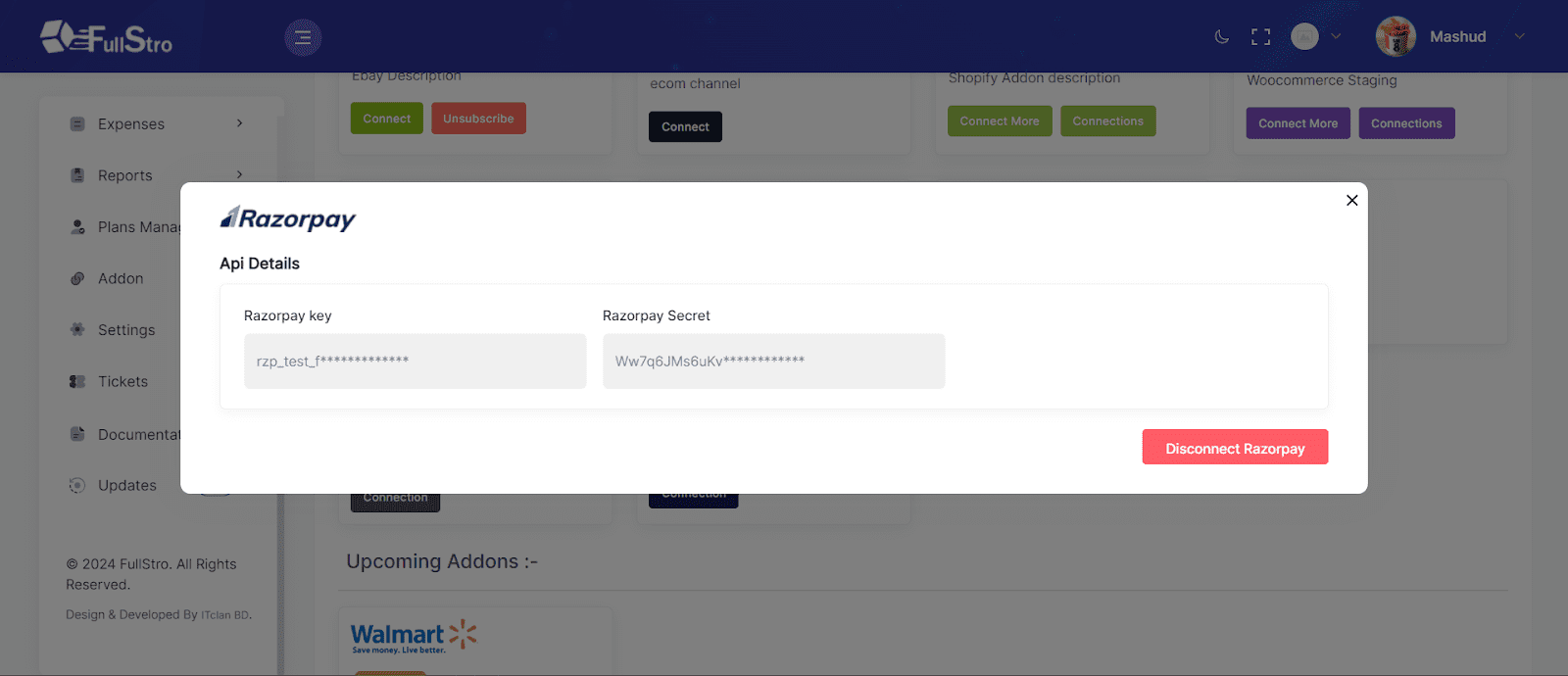Click the ecom channel text

point(695,83)
